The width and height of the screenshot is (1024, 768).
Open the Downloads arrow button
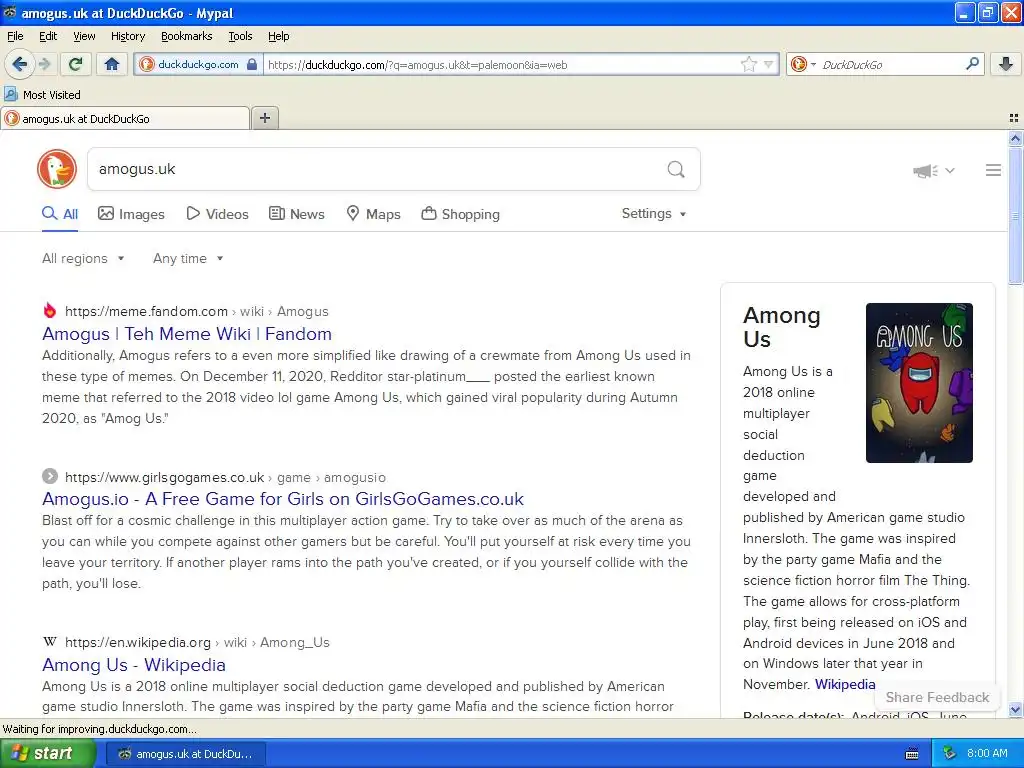pos(1006,64)
